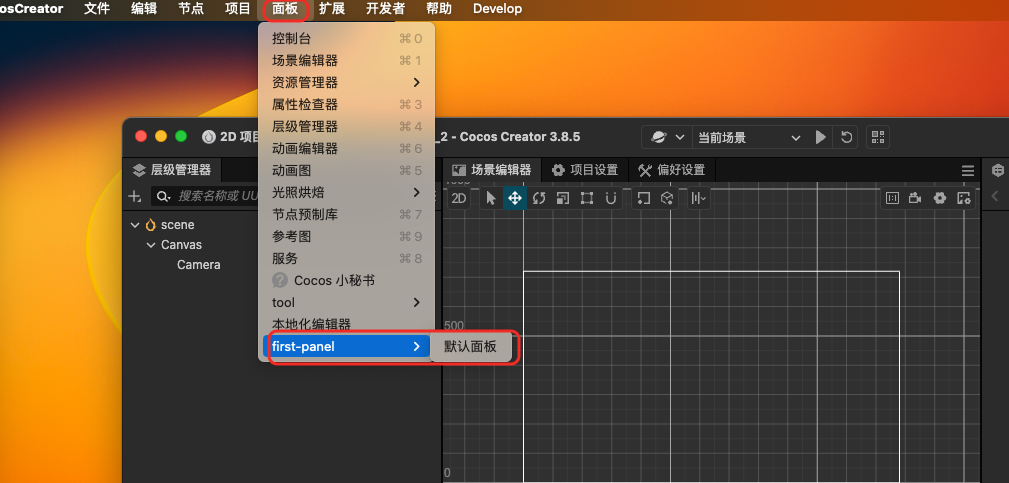Switch to the 层级管理器 tab
Viewport: 1009px width, 483px height.
(172, 170)
